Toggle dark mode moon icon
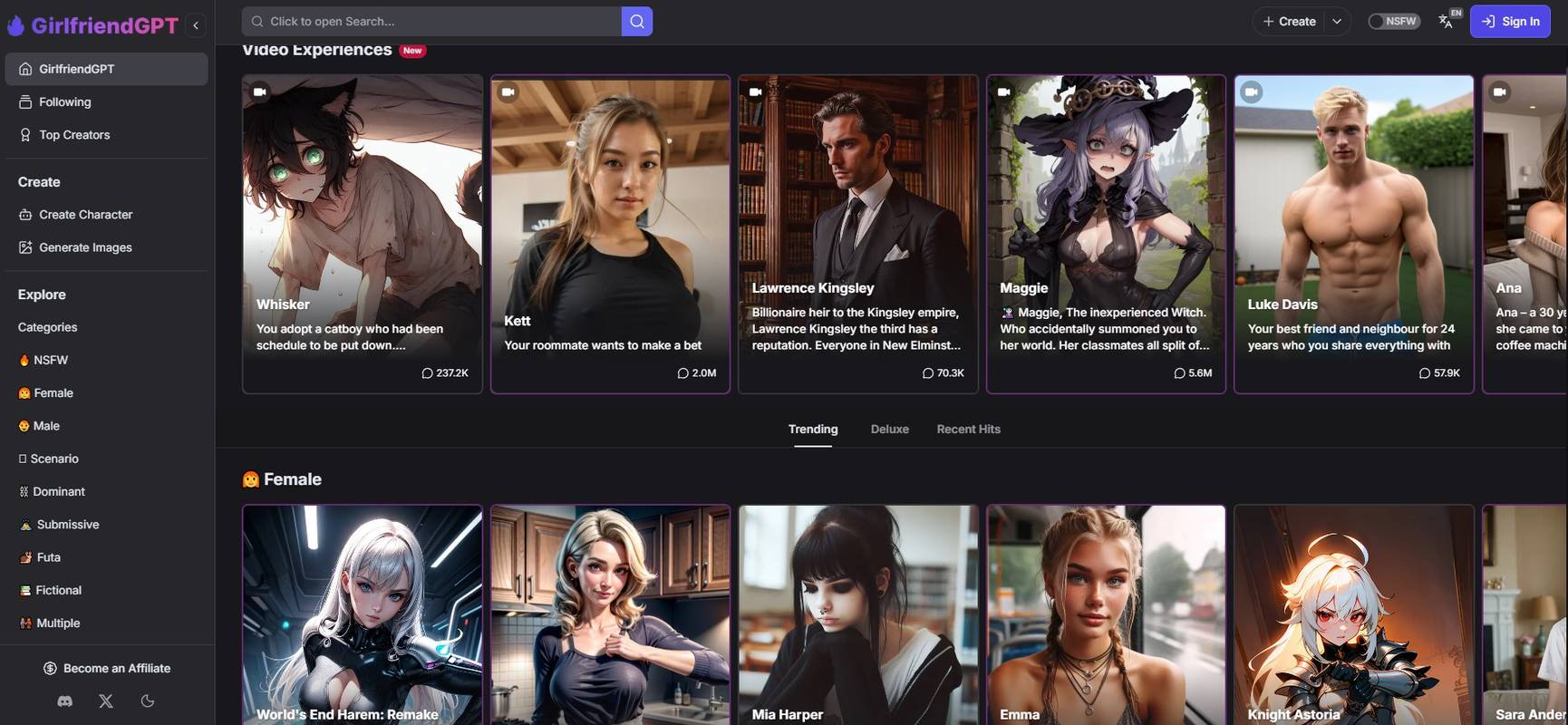The width and height of the screenshot is (1568, 725). [x=148, y=701]
